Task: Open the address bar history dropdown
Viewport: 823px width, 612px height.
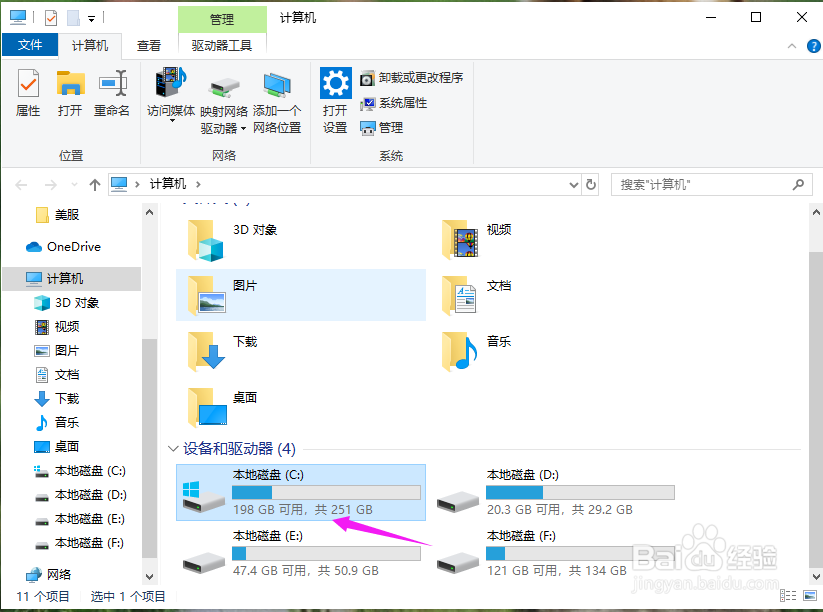Action: click(x=574, y=184)
